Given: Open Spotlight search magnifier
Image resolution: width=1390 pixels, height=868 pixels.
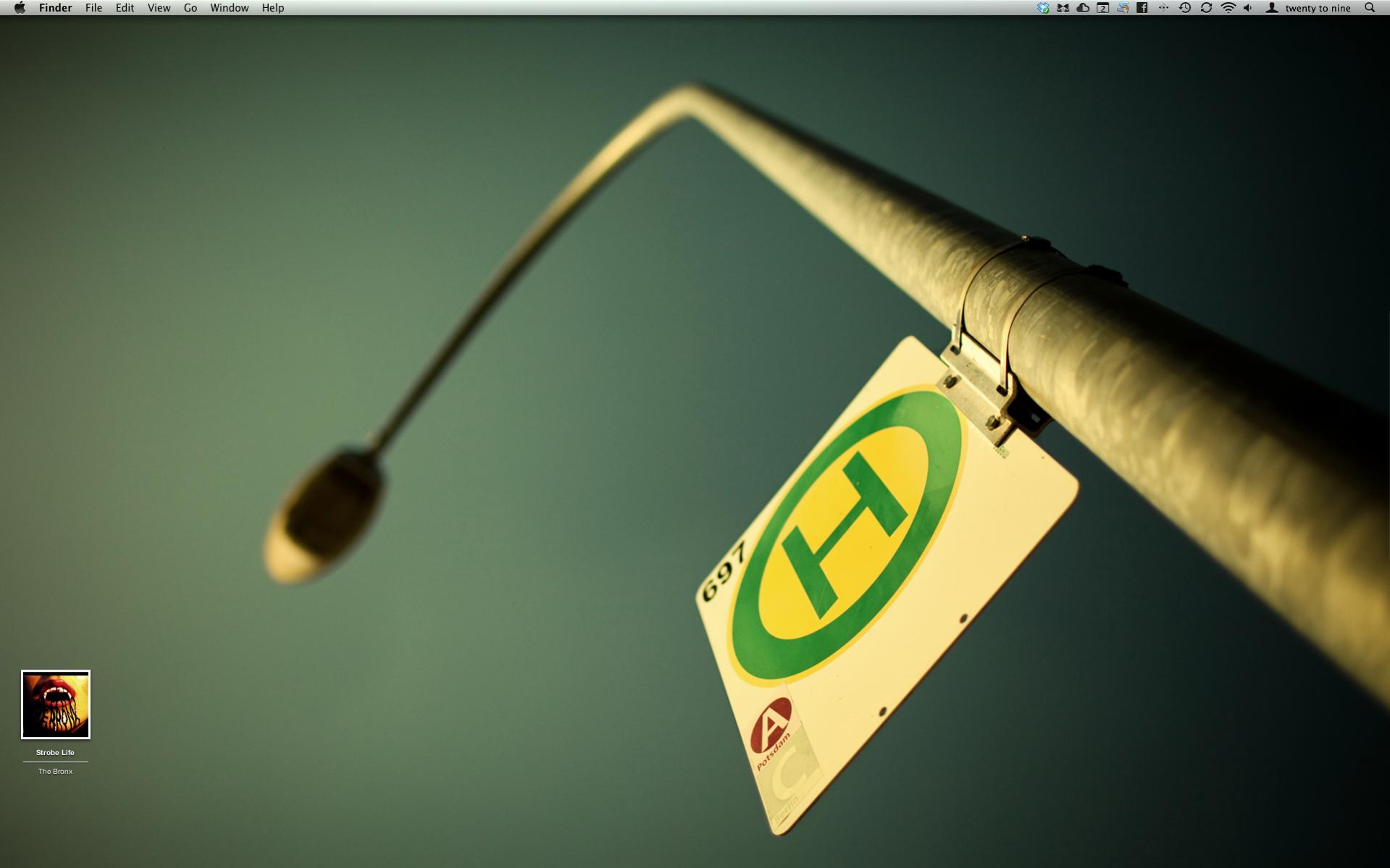Looking at the screenshot, I should [1369, 8].
